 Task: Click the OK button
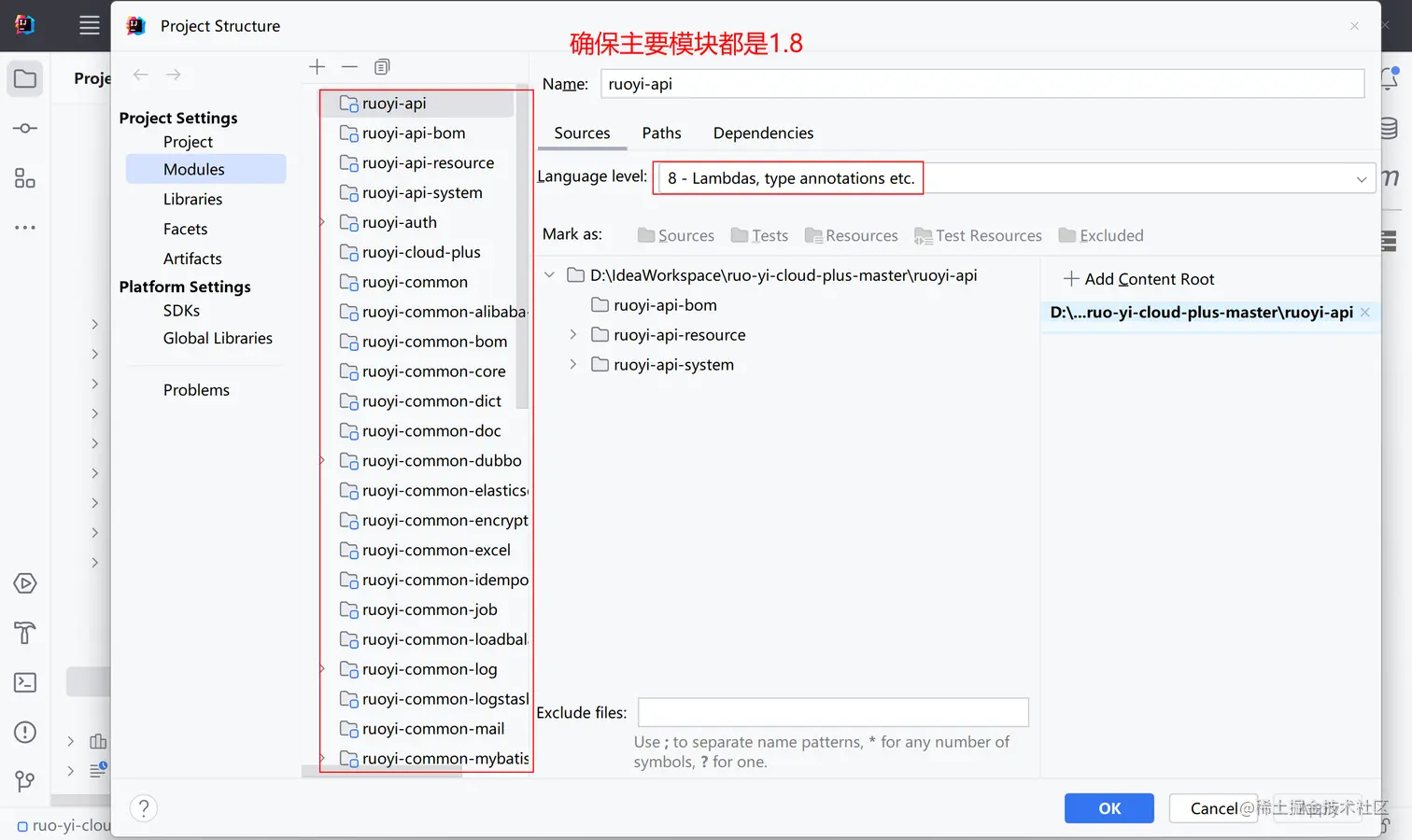pyautogui.click(x=1109, y=808)
